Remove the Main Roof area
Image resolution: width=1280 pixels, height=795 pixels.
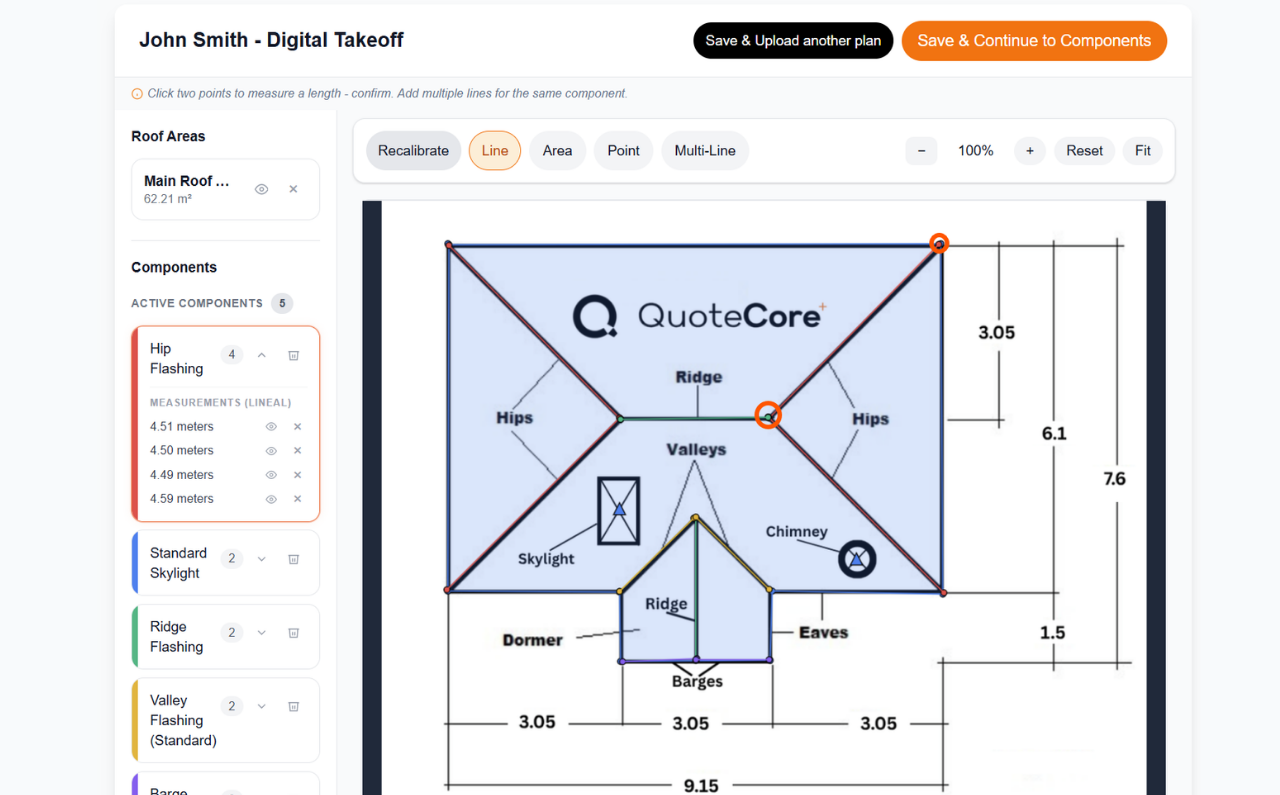point(293,189)
